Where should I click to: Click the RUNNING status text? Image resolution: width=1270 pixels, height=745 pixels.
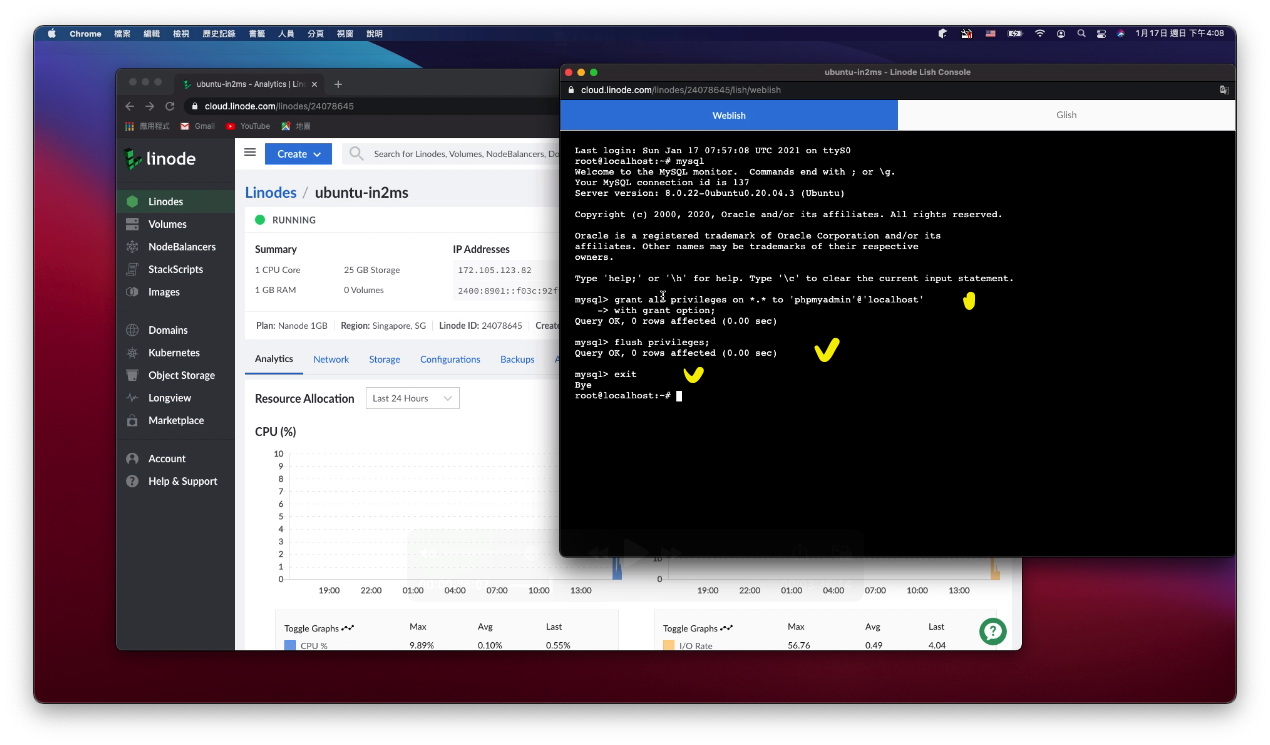click(x=293, y=220)
